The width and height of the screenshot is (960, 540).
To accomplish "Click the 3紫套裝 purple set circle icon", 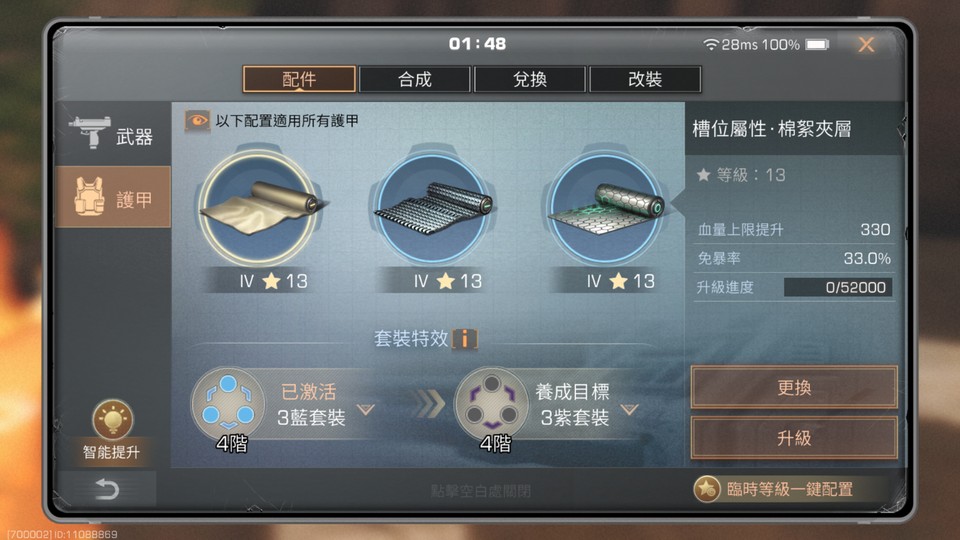I will coord(492,405).
